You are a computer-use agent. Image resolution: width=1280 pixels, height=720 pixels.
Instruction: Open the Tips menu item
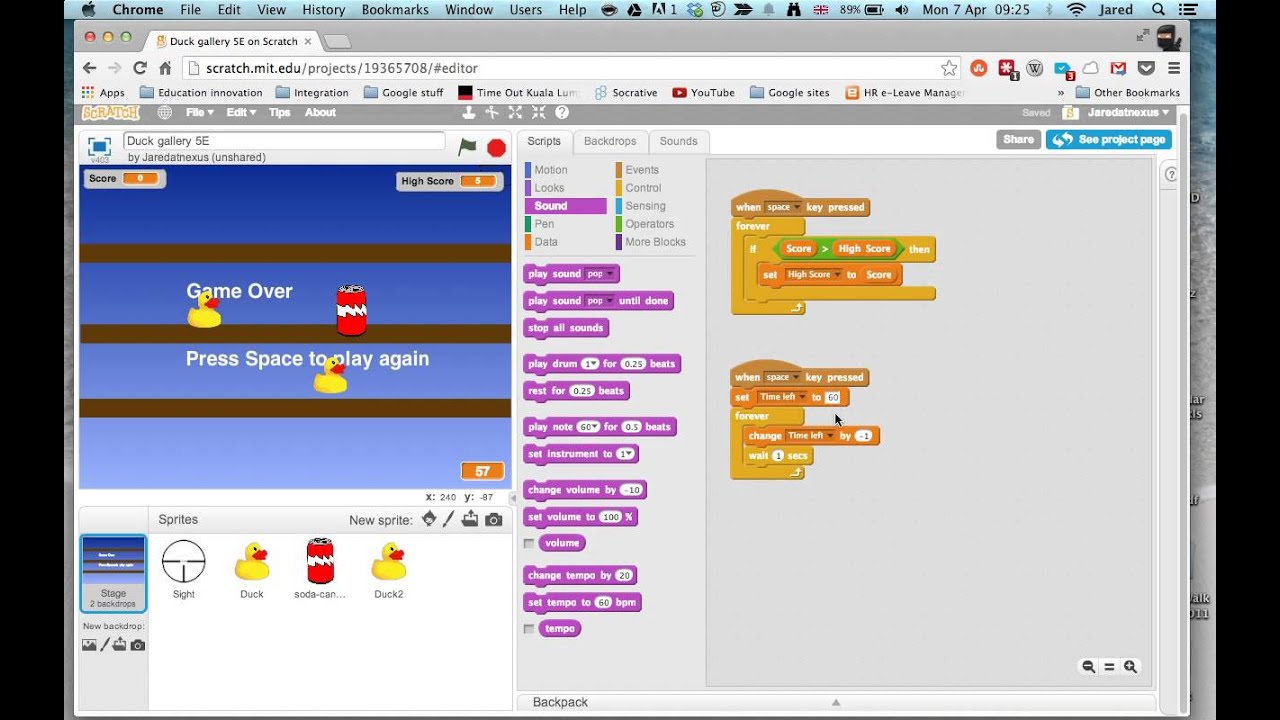[x=279, y=113]
